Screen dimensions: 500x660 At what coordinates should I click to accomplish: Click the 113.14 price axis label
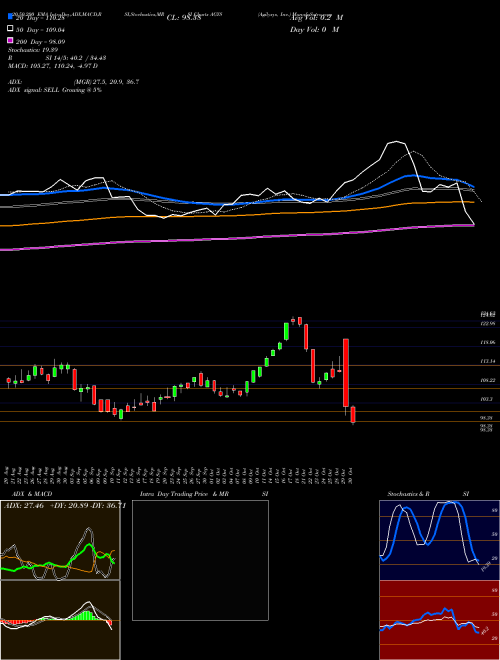pyautogui.click(x=488, y=361)
